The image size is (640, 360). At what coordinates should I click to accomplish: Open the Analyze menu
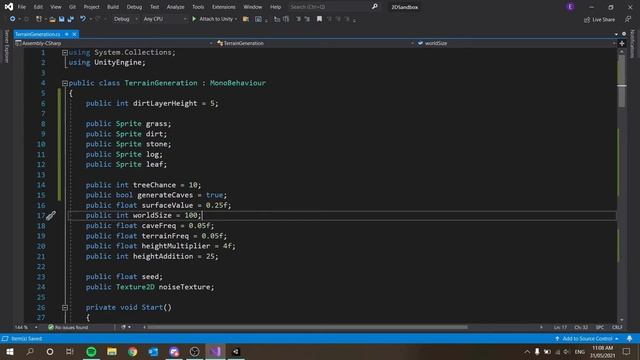click(175, 7)
